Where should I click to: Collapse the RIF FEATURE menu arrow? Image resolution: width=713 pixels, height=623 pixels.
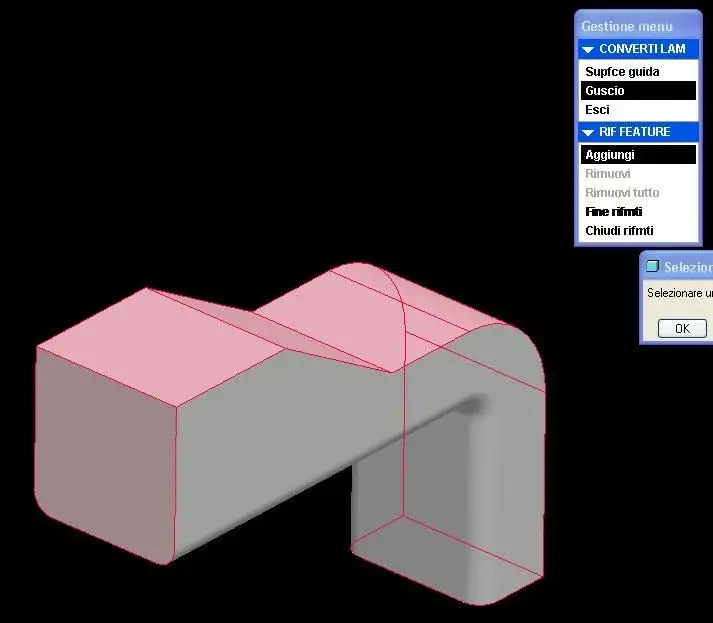tap(588, 132)
